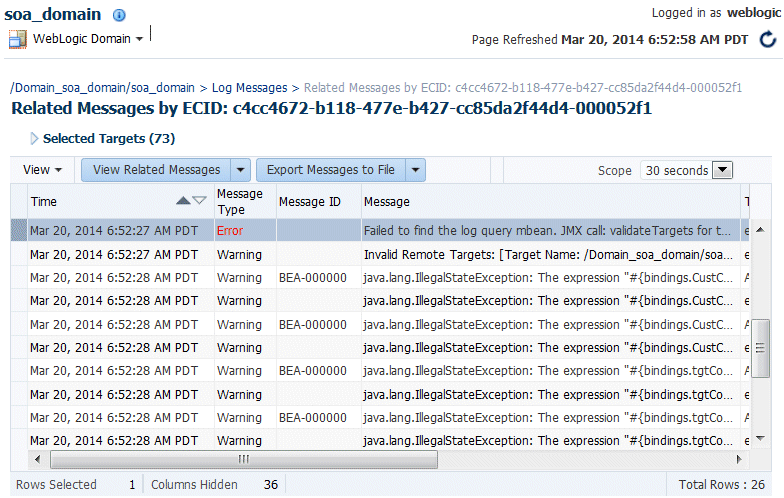Click the WebLogic Domain server icon
Image resolution: width=784 pixels, height=498 pixels.
(x=18, y=39)
